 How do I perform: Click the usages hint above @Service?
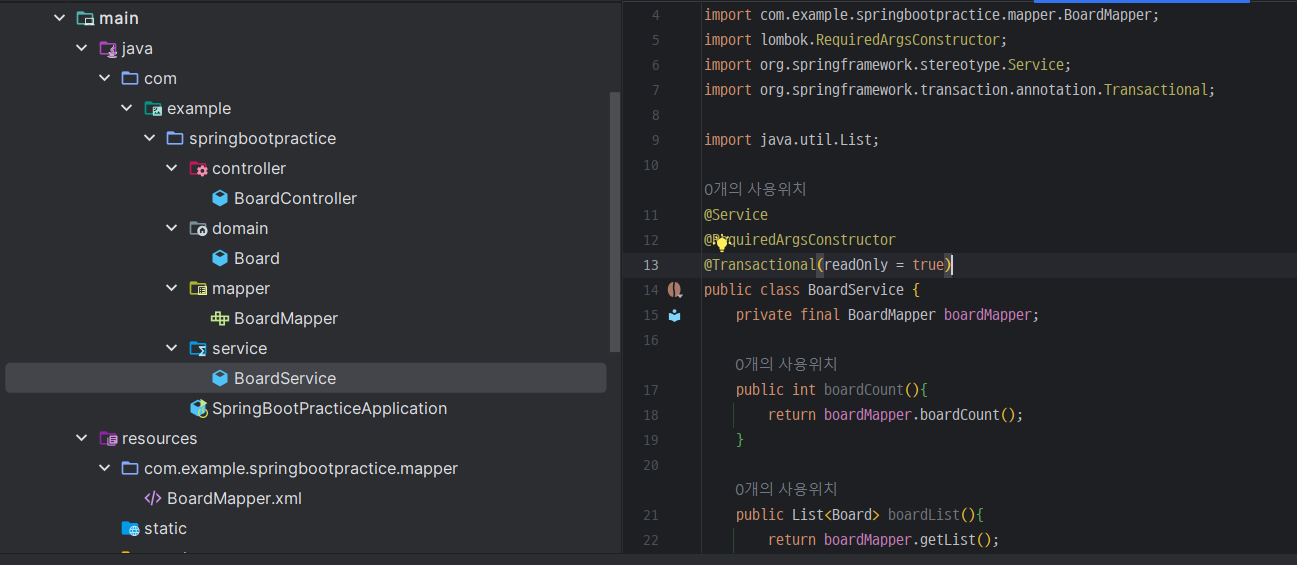(x=755, y=189)
